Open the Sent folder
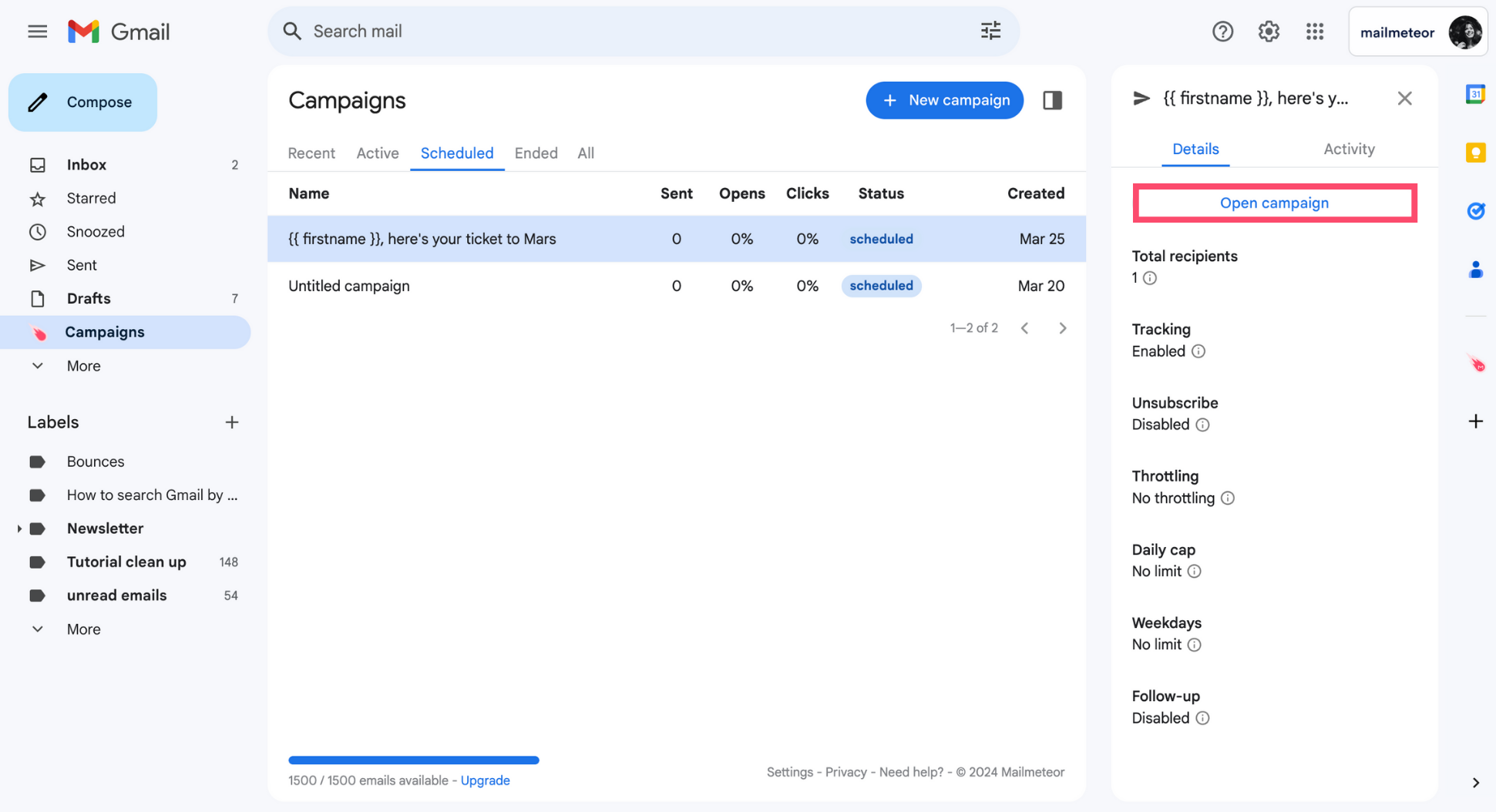1496x812 pixels. pos(125,265)
